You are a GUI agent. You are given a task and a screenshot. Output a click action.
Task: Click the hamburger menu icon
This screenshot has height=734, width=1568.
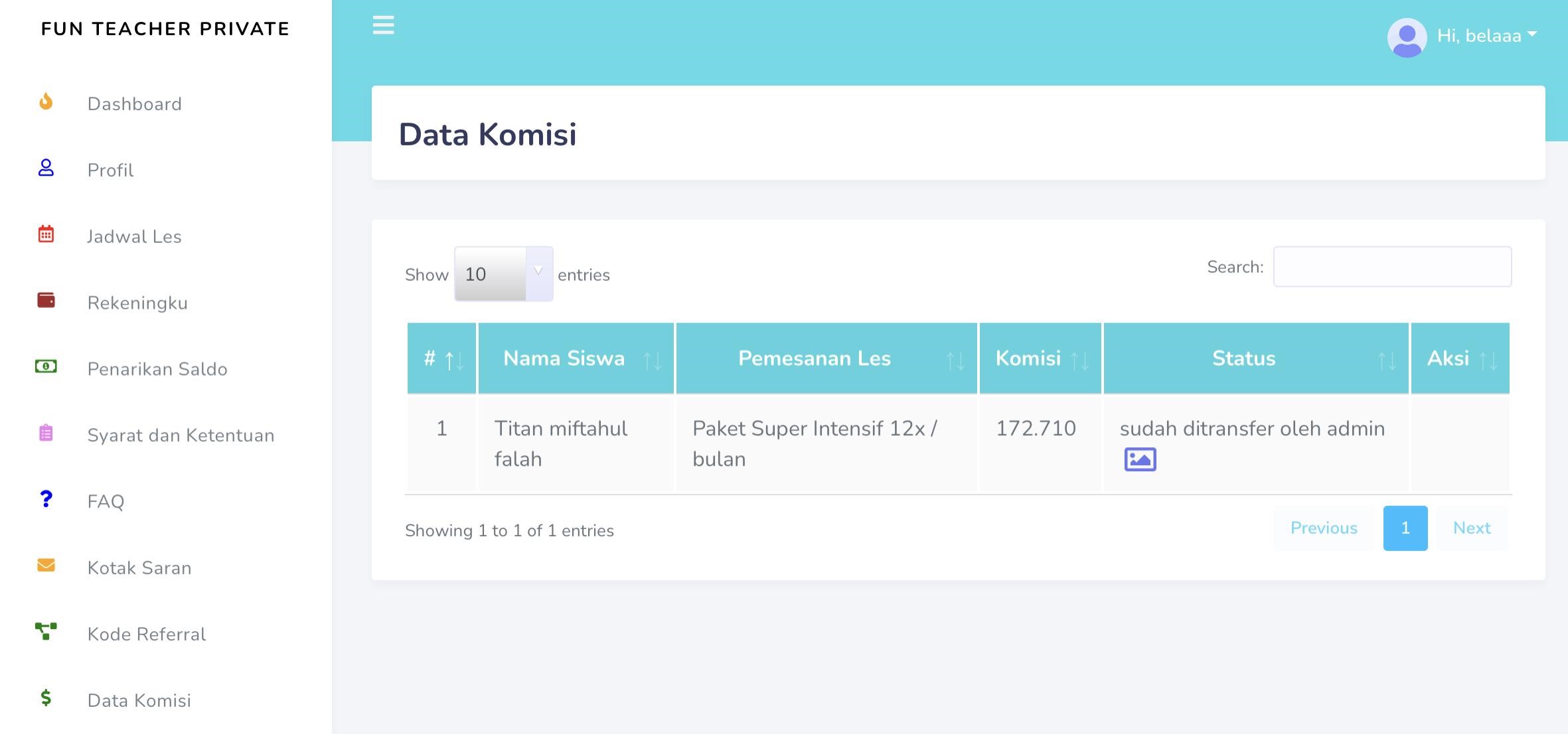(x=383, y=26)
